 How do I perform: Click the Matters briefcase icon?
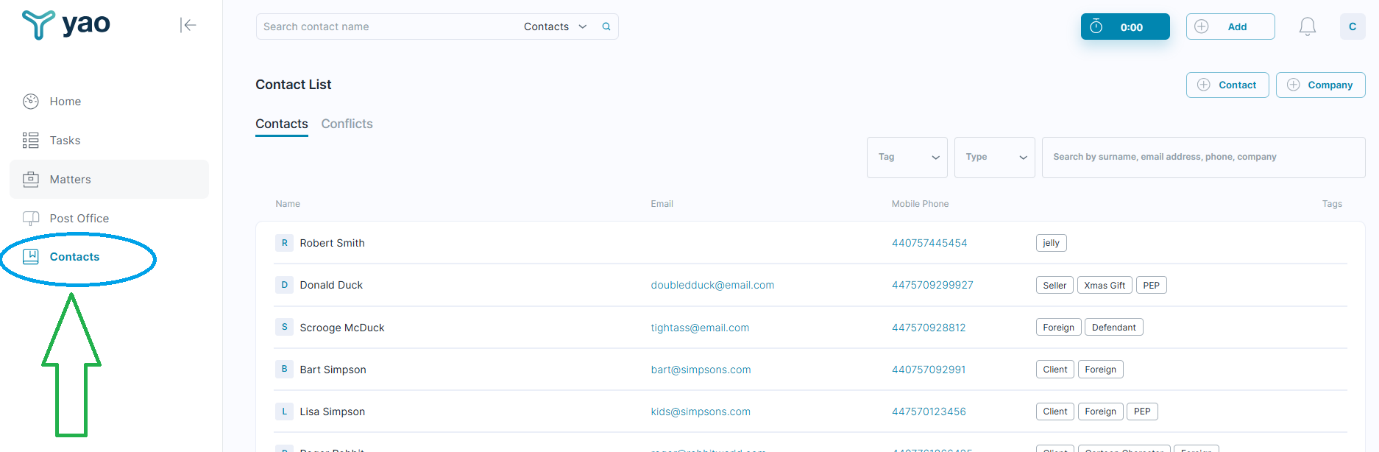[x=31, y=179]
